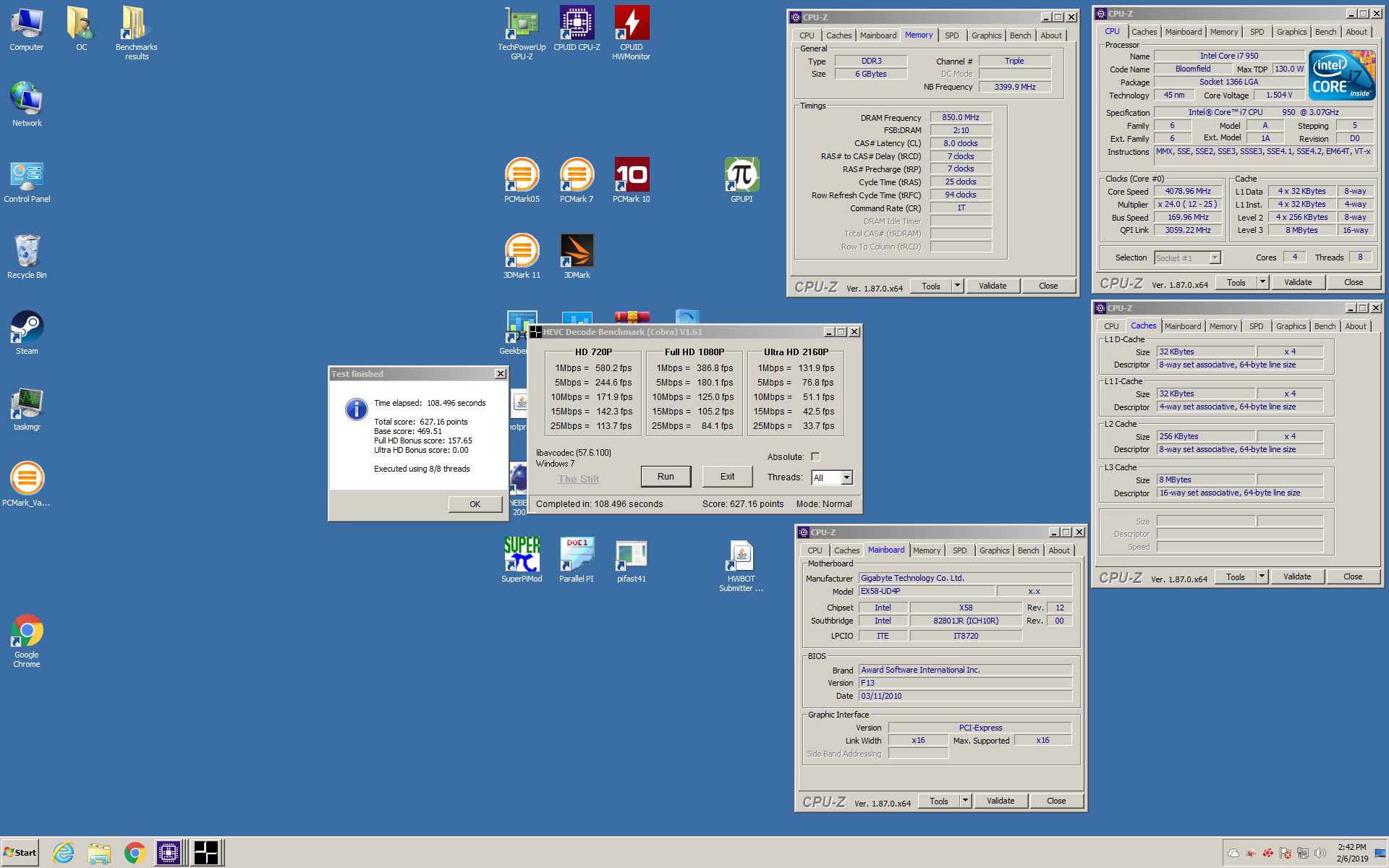
Task: Click Exit in HEVC Decode Benchmark
Action: (727, 477)
